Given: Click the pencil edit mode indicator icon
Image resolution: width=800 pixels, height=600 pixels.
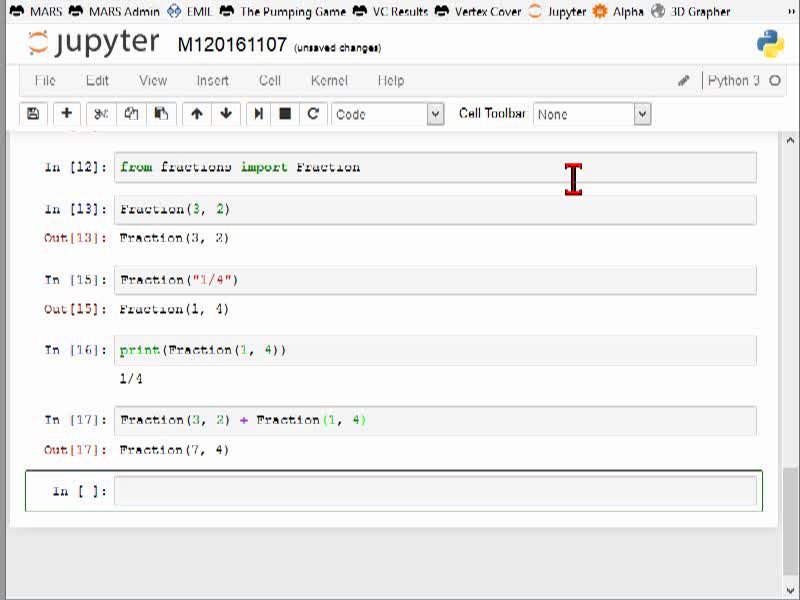Looking at the screenshot, I should coord(684,81).
